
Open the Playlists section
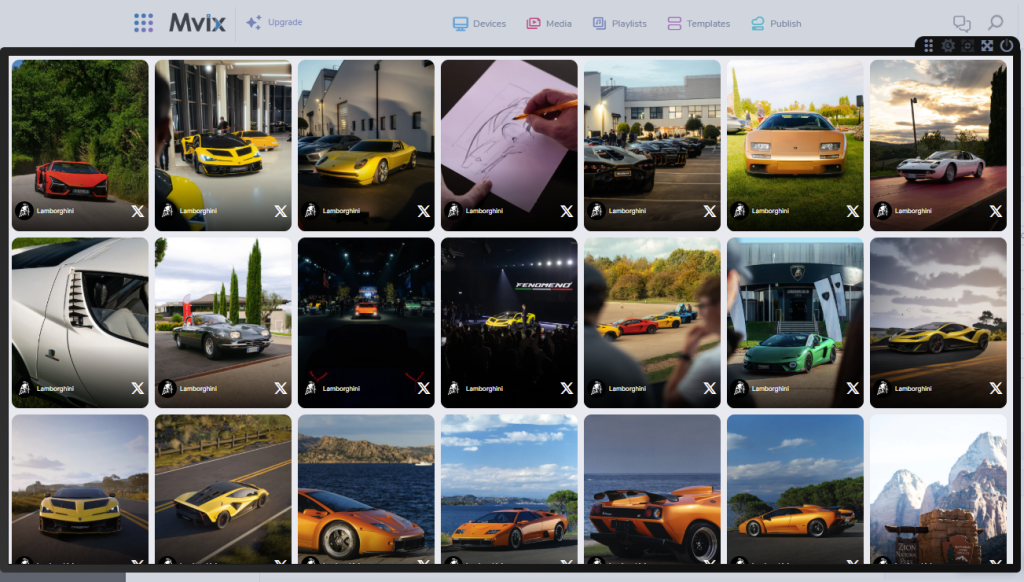pyautogui.click(x=619, y=23)
